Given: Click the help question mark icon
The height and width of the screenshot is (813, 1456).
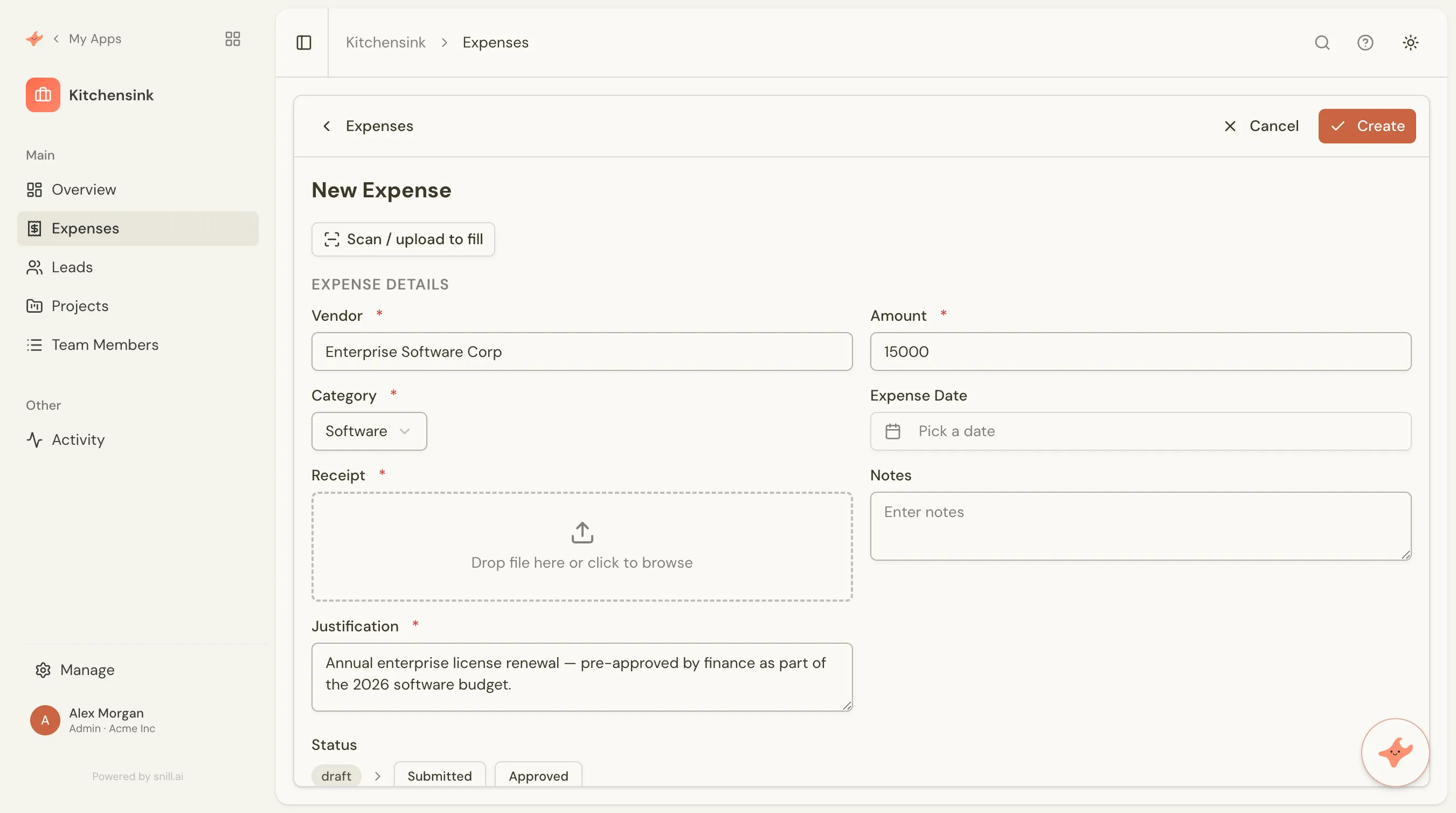Looking at the screenshot, I should coord(1365,43).
